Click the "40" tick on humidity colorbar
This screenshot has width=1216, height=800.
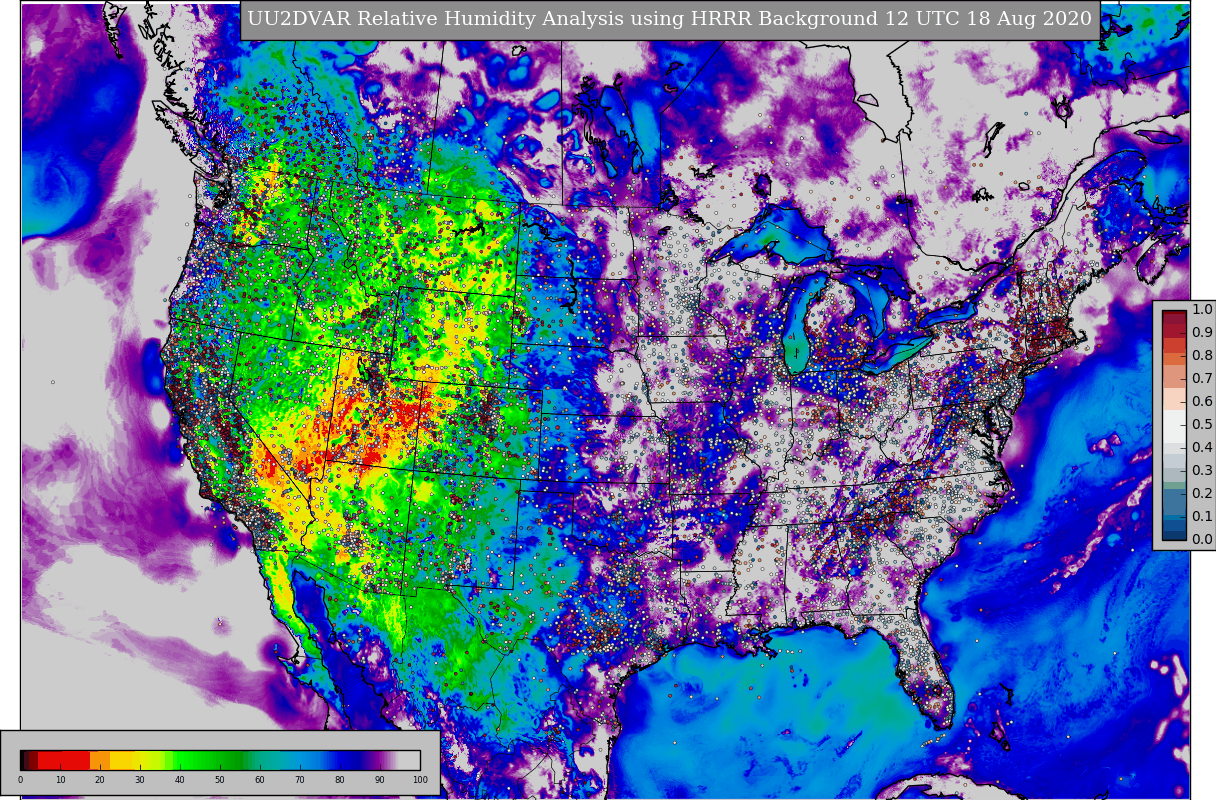pos(180,780)
